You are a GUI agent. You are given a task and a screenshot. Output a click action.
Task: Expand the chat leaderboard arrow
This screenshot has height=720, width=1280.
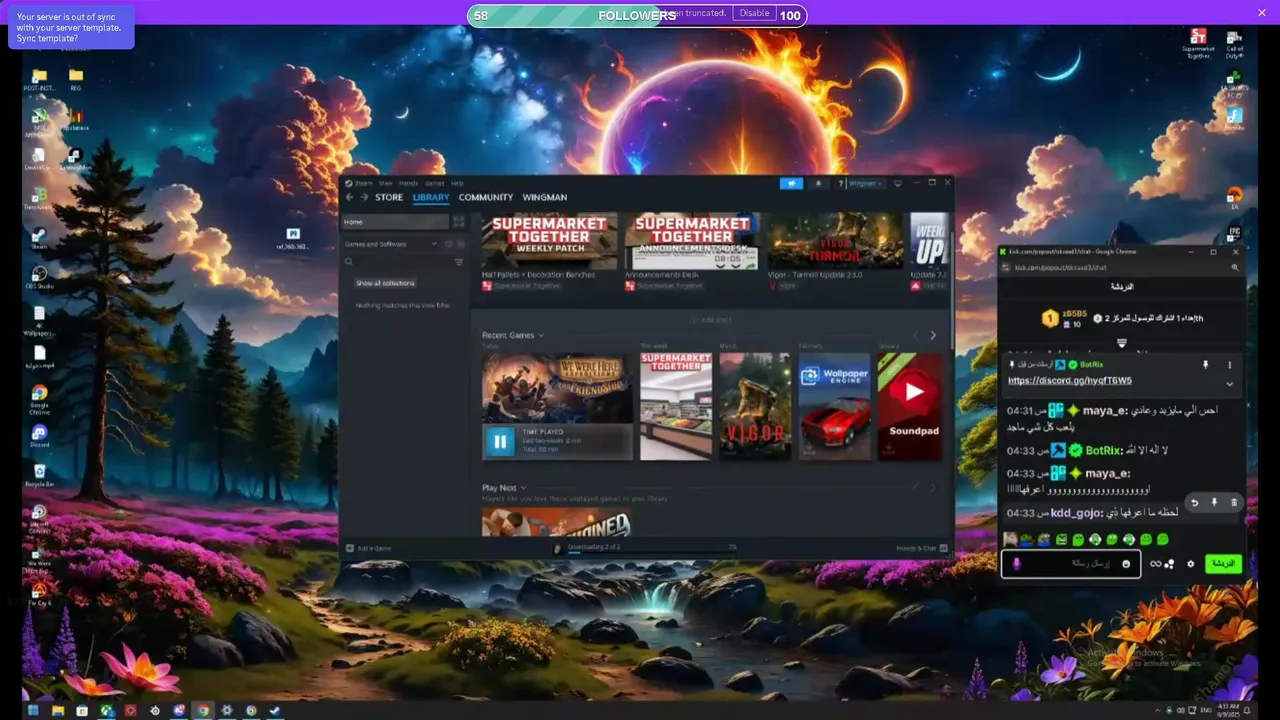[1121, 343]
